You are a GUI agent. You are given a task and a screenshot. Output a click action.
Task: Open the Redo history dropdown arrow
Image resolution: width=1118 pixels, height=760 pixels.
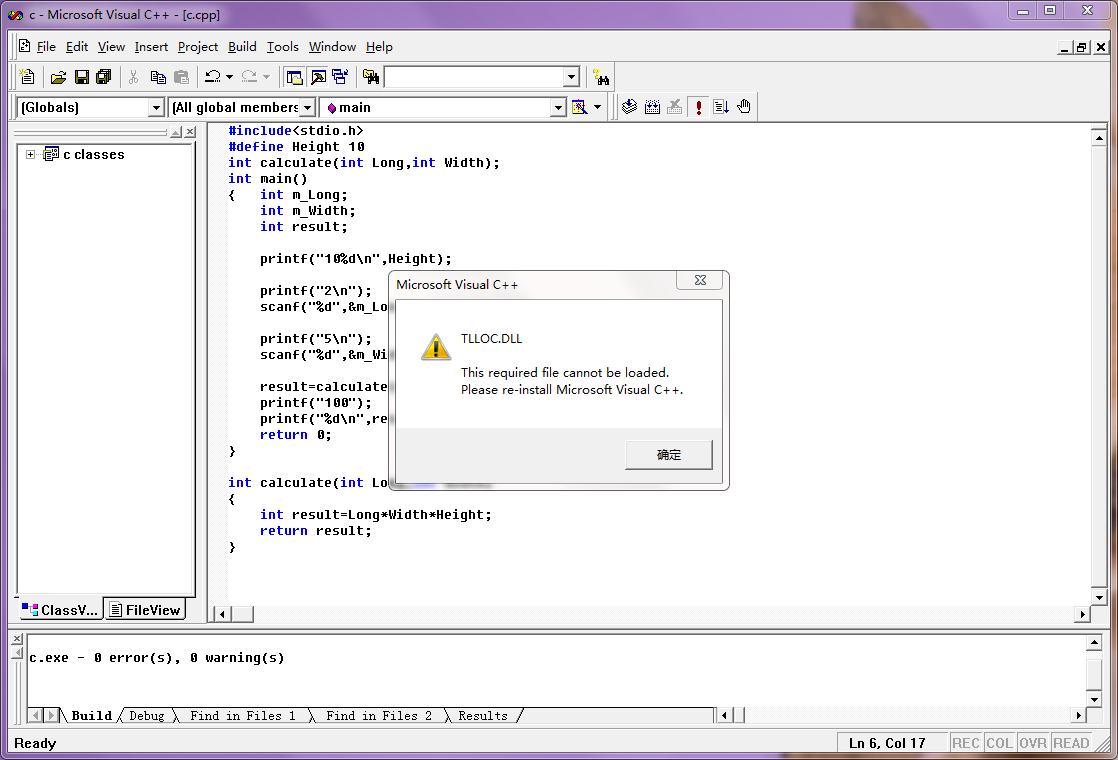click(x=266, y=77)
